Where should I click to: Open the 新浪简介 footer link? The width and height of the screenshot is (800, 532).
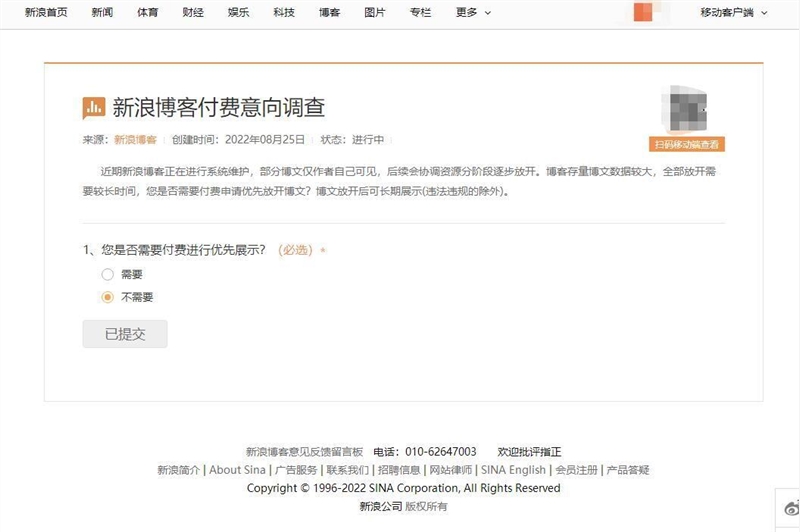point(179,470)
